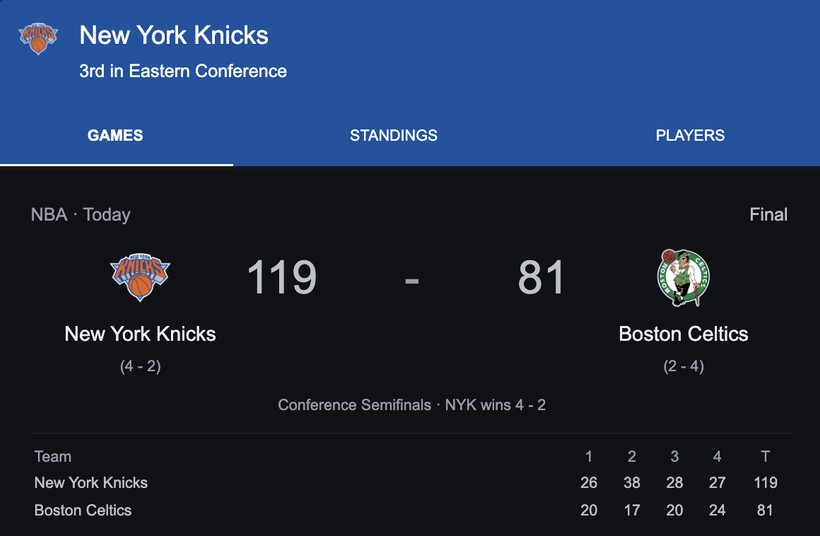820x536 pixels.
Task: Click the New York Knicks header title
Action: click(x=174, y=35)
